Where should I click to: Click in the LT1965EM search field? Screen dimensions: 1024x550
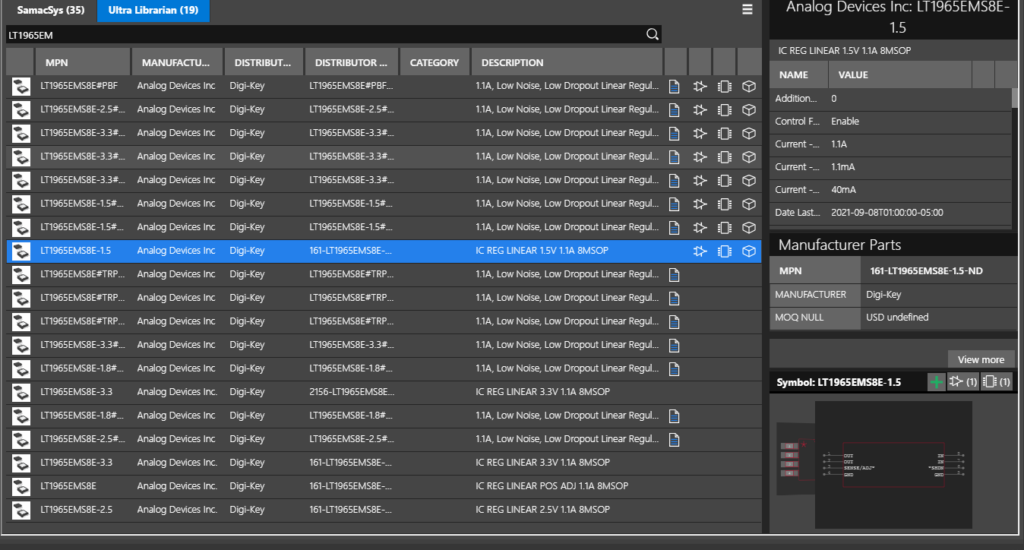point(325,35)
